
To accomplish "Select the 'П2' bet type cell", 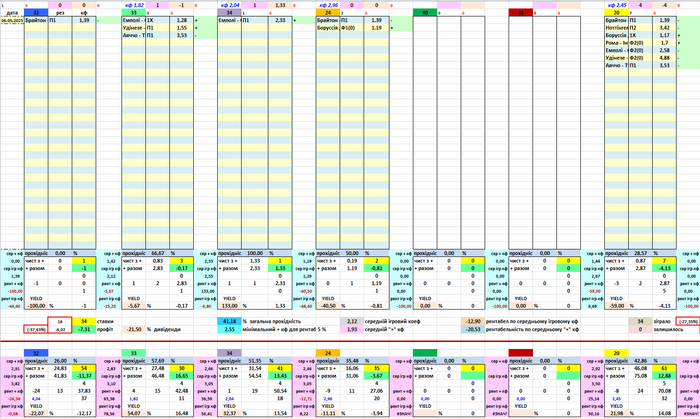I will click(640, 28).
